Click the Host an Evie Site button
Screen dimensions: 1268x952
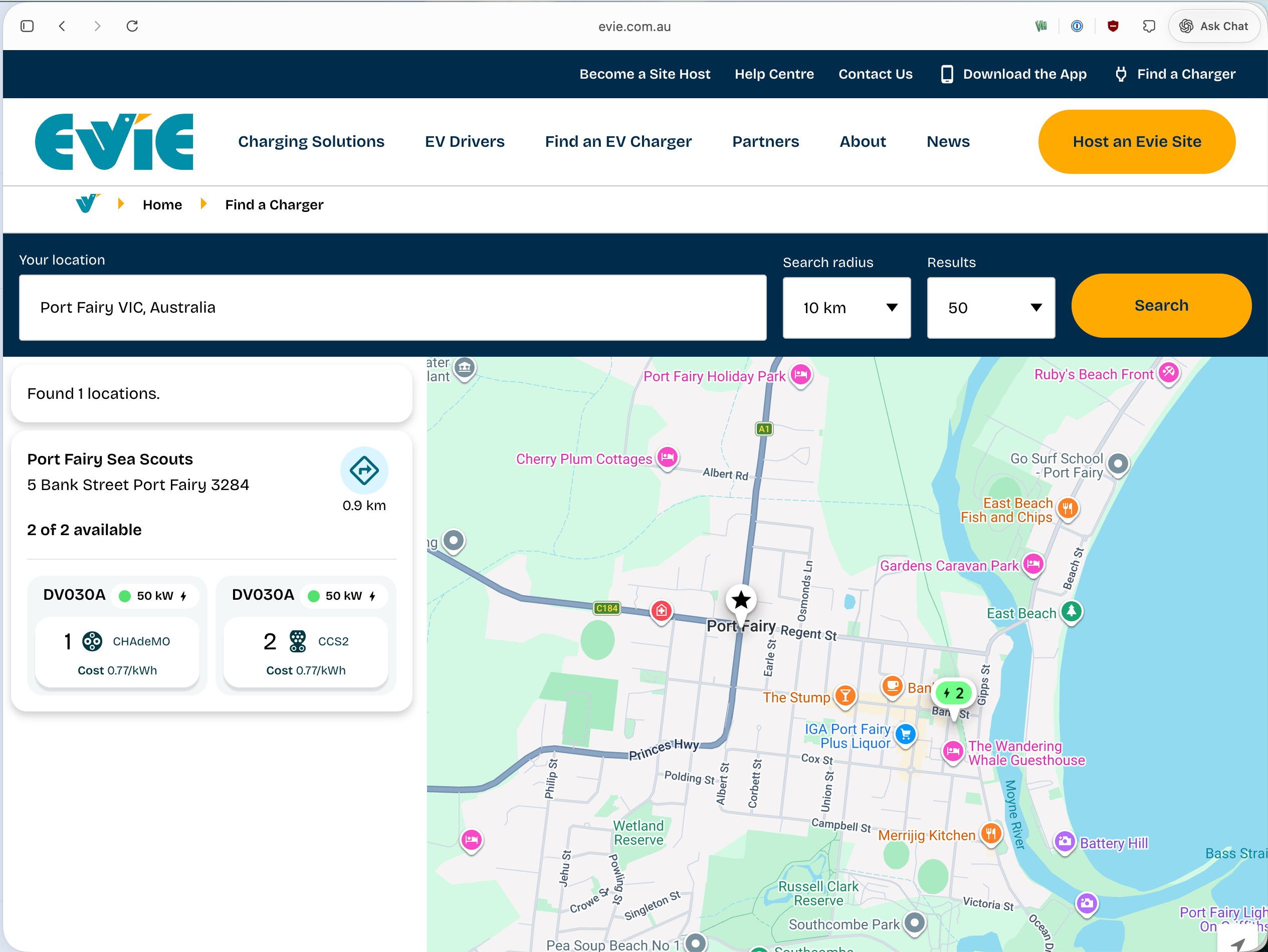pos(1137,142)
